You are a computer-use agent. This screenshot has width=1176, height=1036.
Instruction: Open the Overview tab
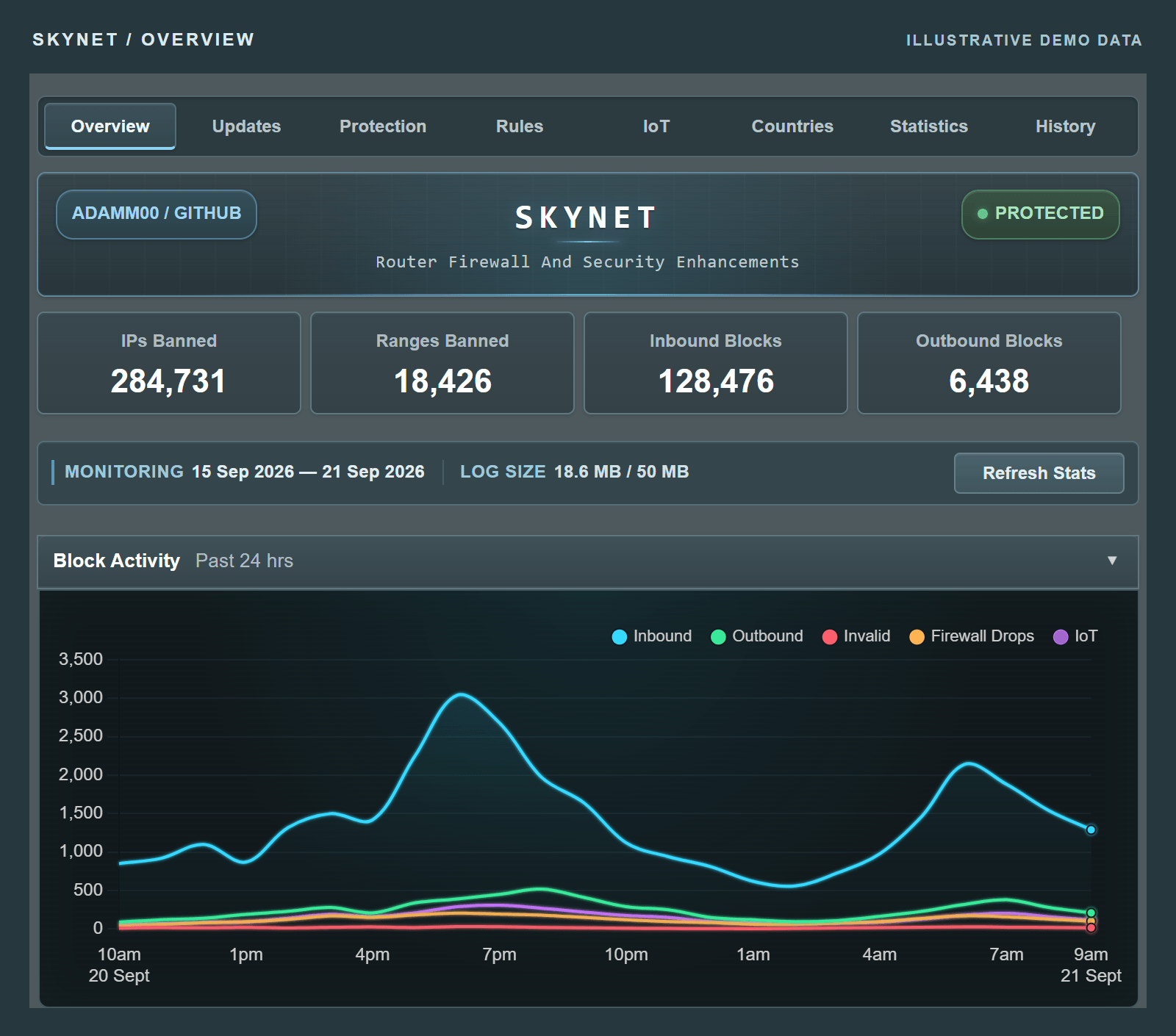(x=110, y=126)
